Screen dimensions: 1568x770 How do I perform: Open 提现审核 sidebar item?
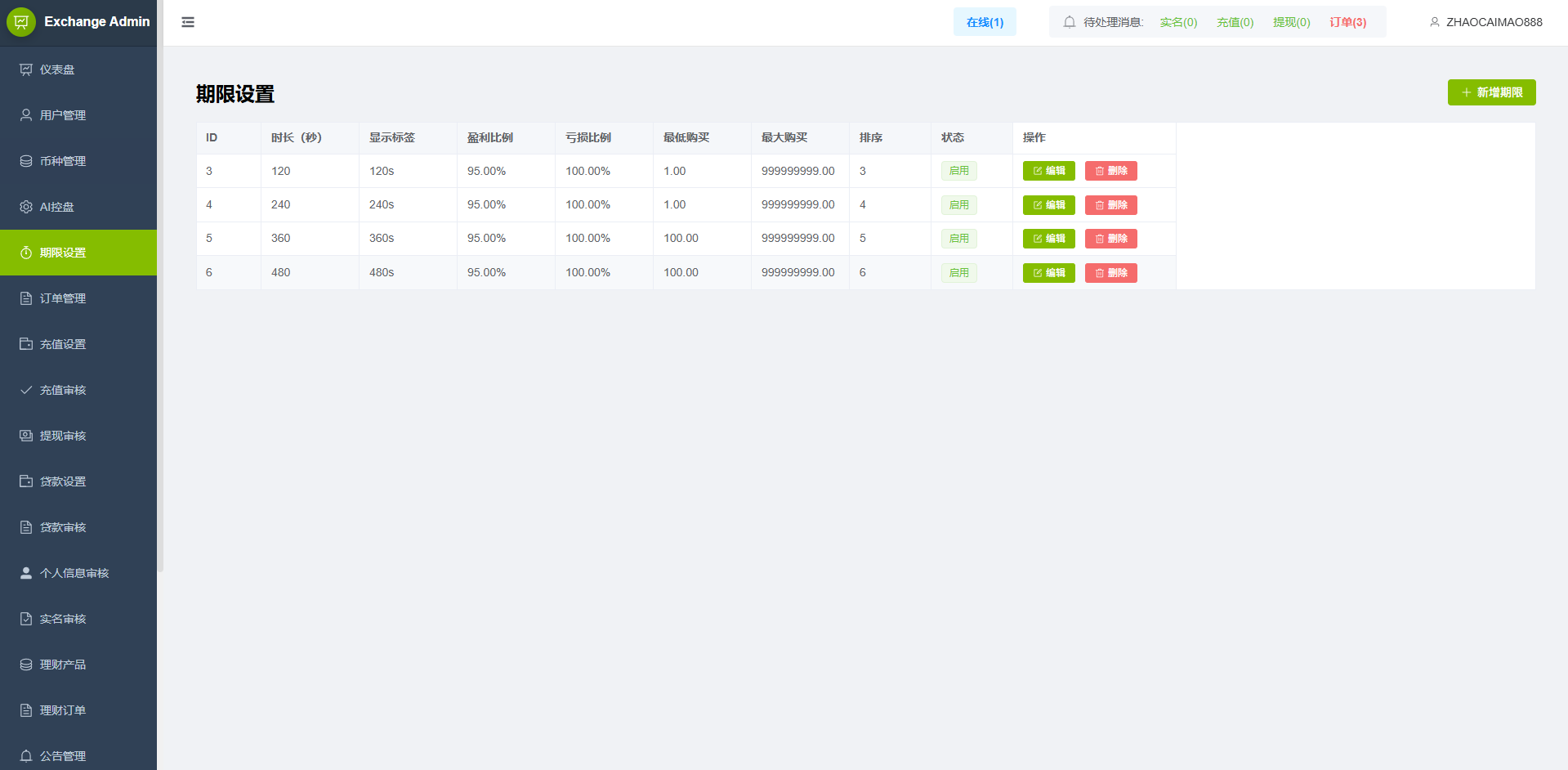(x=63, y=436)
